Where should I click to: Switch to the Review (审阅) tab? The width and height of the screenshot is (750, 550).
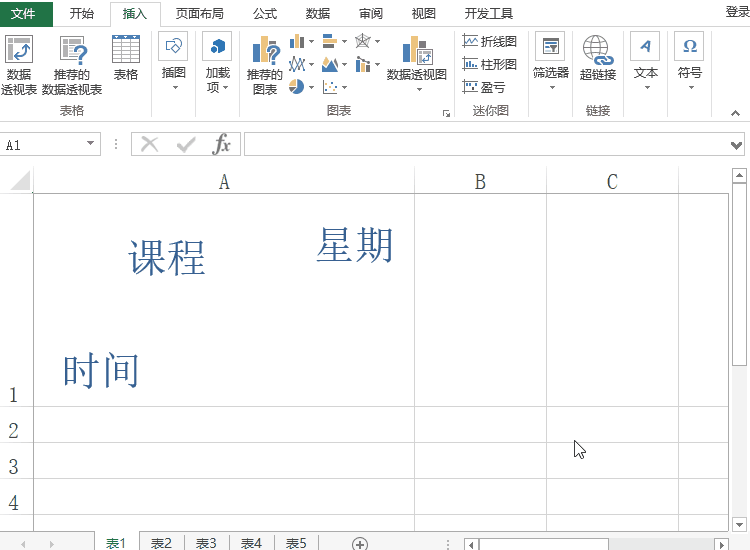[x=371, y=13]
